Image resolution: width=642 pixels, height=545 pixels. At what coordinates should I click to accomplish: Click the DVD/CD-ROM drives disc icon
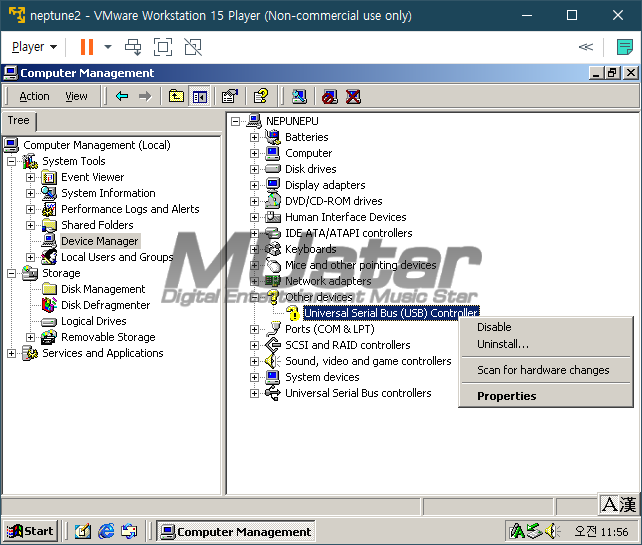273,201
